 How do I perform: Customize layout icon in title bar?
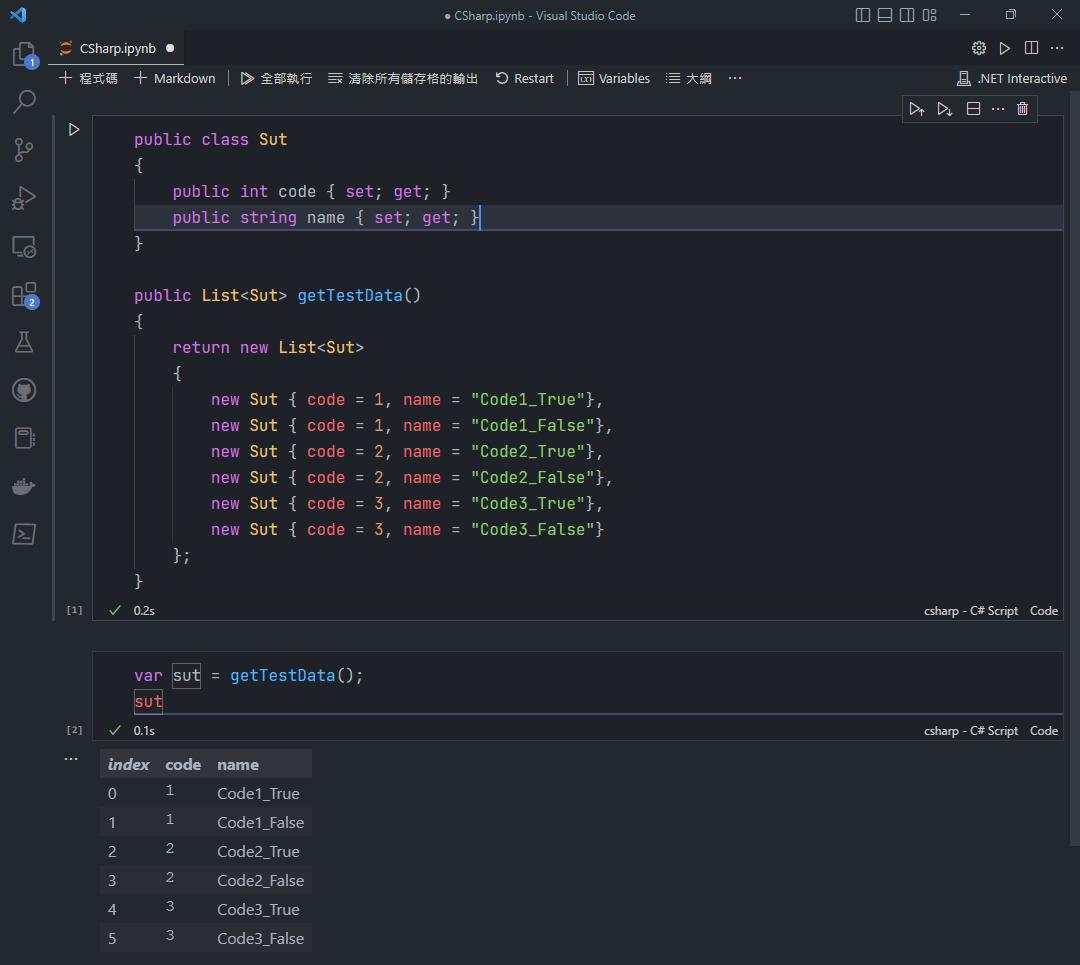pyautogui.click(x=929, y=15)
